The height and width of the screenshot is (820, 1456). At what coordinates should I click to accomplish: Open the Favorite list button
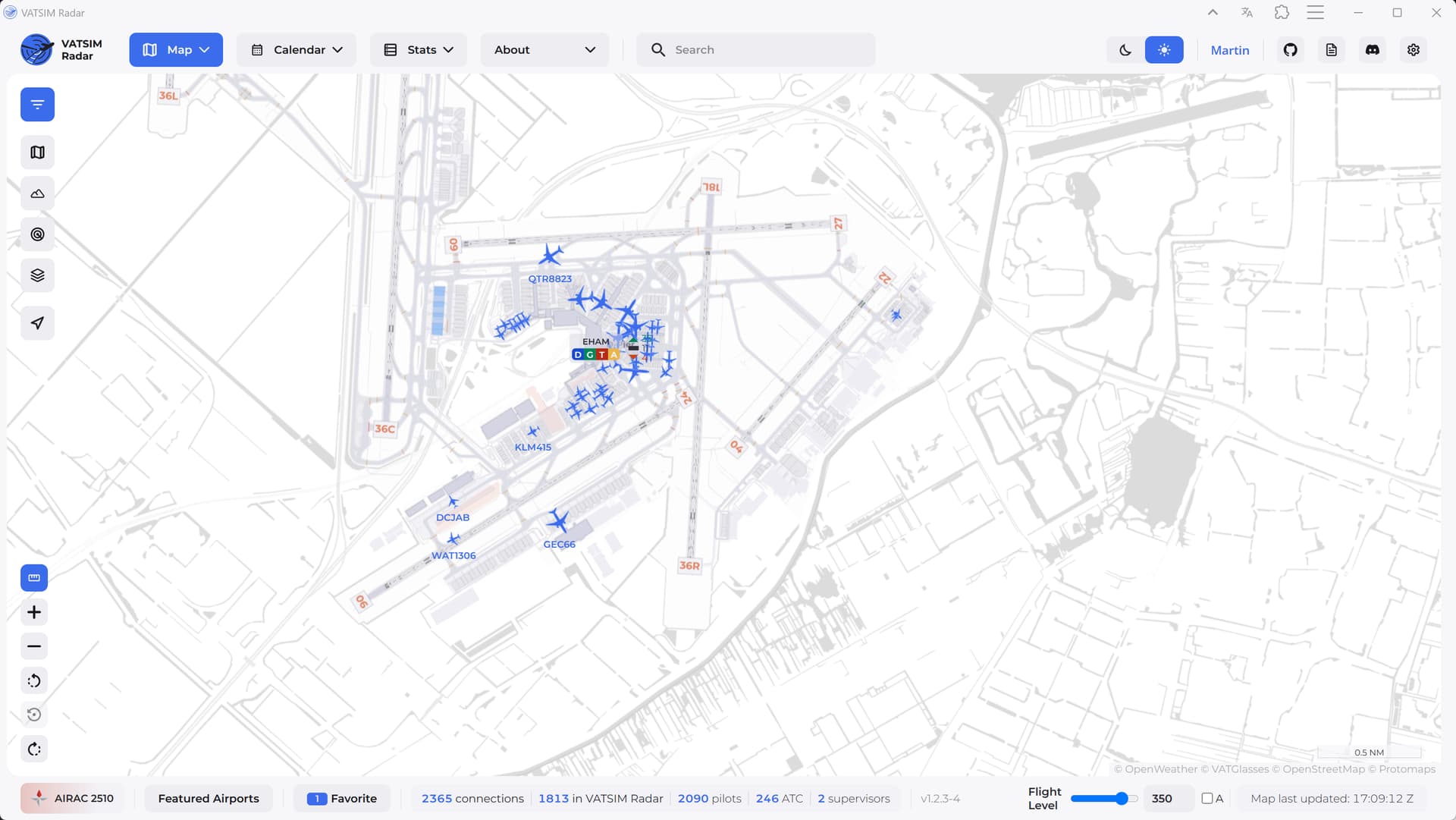coord(342,798)
